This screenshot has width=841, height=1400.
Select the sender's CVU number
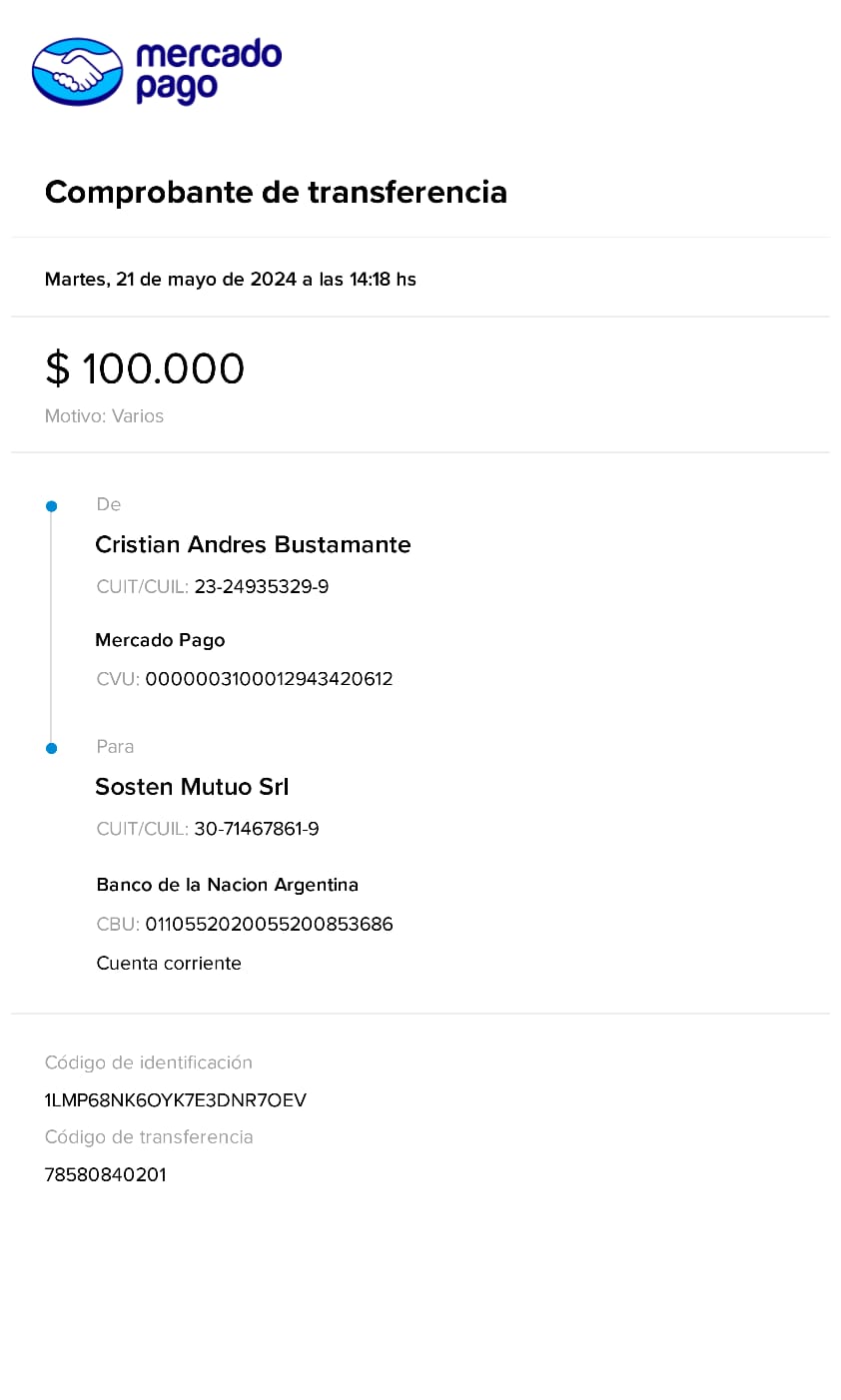[269, 679]
